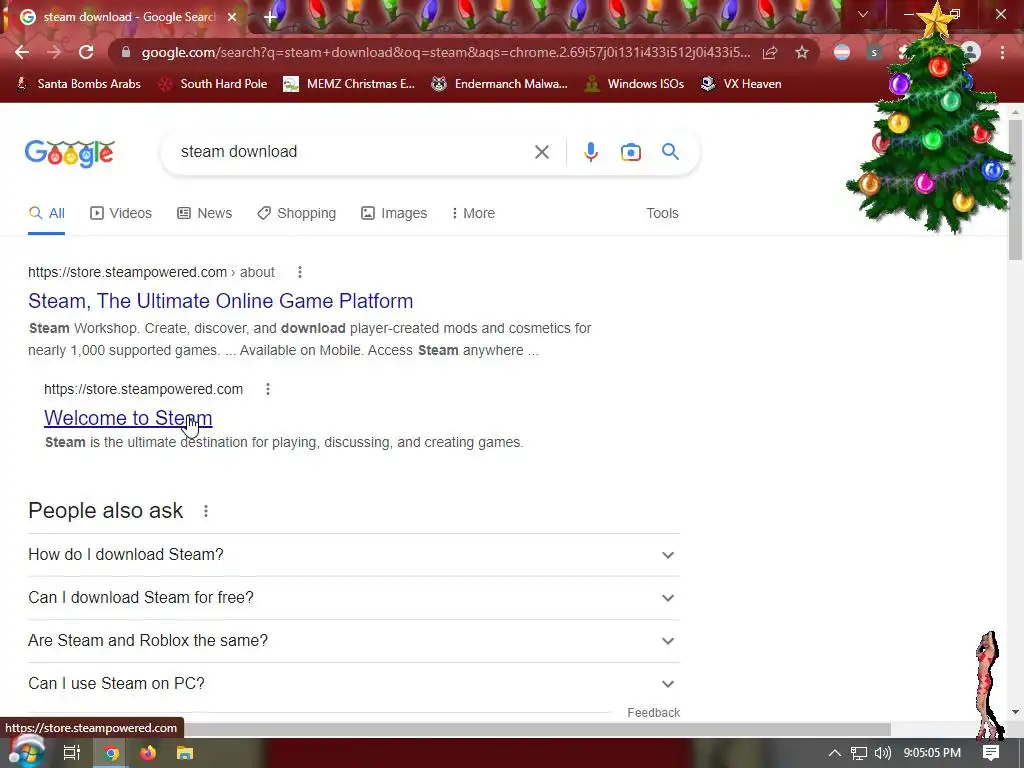1024x768 pixels.
Task: Open Chrome three-dot menu
Action: (x=1002, y=52)
